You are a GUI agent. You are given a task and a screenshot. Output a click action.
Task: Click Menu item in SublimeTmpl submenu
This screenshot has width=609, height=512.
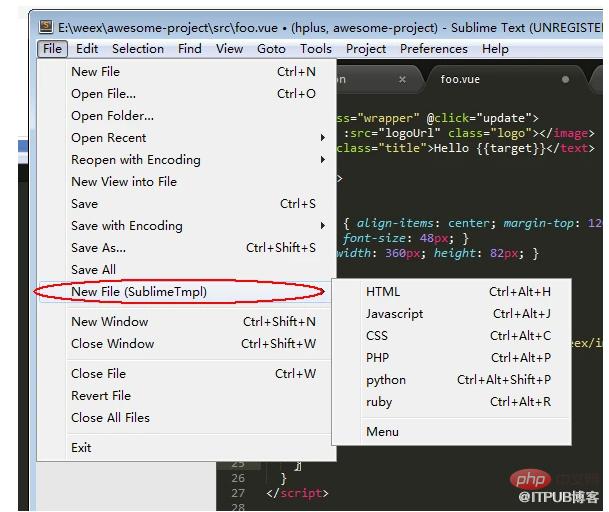[x=452, y=432]
